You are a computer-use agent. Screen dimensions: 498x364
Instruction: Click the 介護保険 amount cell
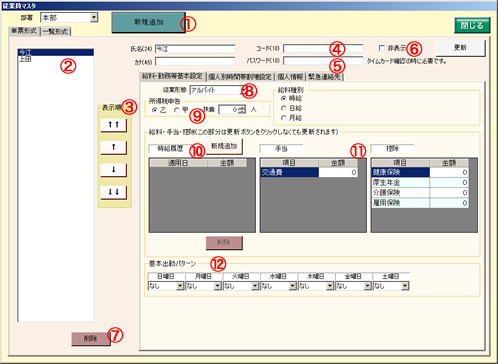click(449, 192)
